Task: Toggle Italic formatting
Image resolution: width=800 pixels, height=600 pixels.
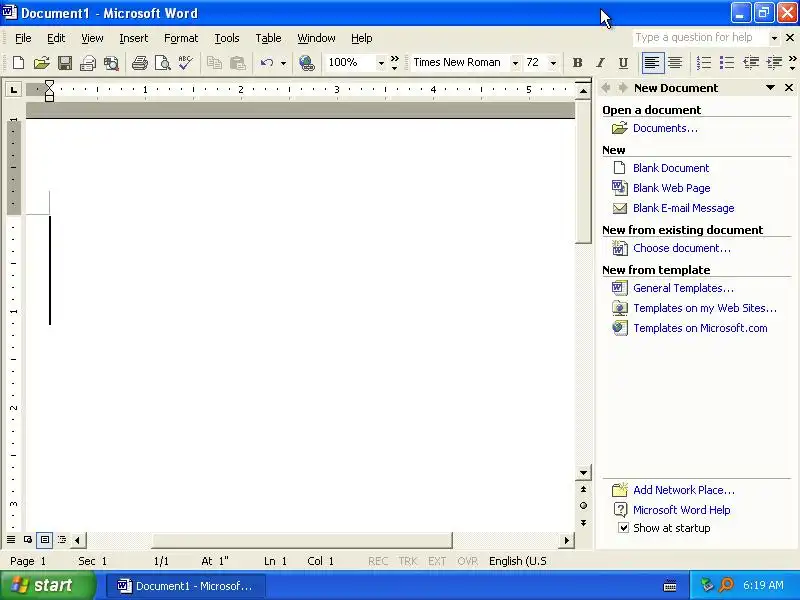Action: [x=601, y=63]
